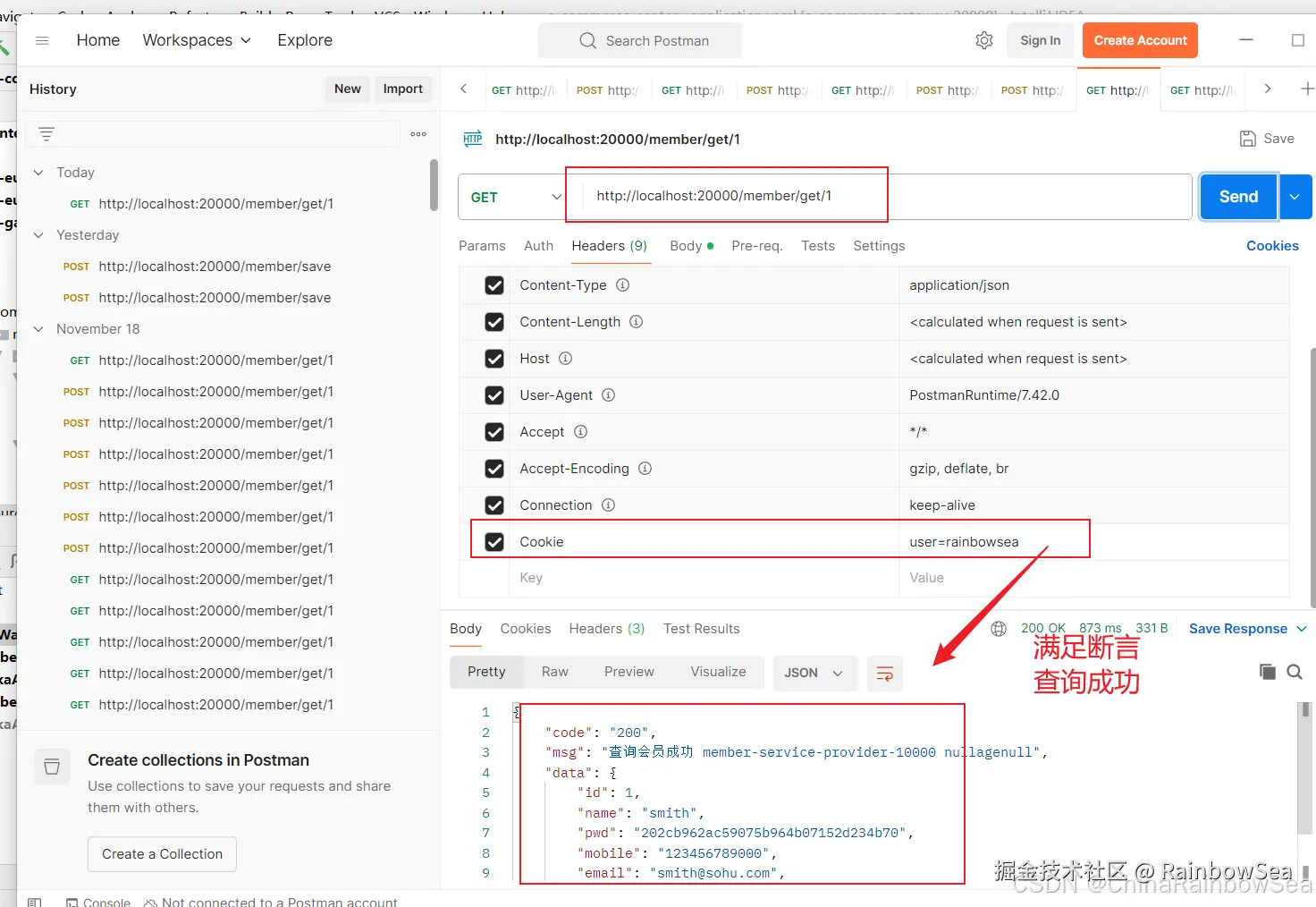Switch to the Params tab
The width and height of the screenshot is (1316, 907).
click(x=482, y=246)
